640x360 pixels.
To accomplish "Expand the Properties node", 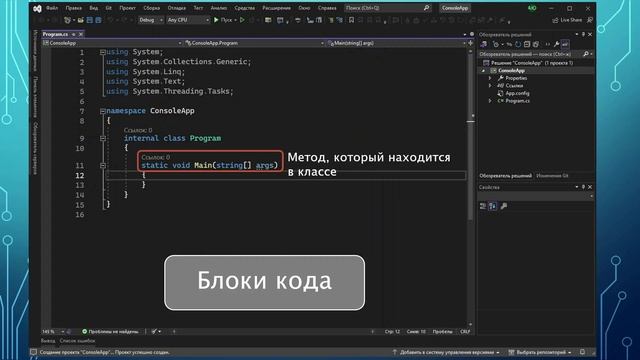I will [490, 78].
